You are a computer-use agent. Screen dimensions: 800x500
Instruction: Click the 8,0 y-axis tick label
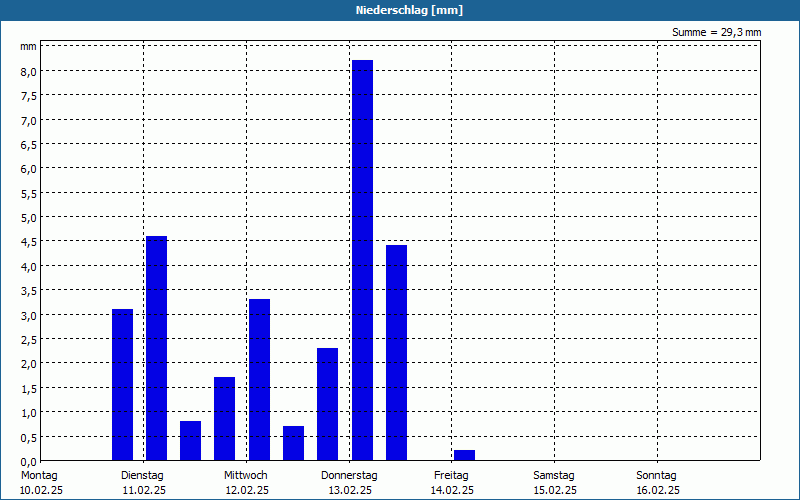pos(29,72)
